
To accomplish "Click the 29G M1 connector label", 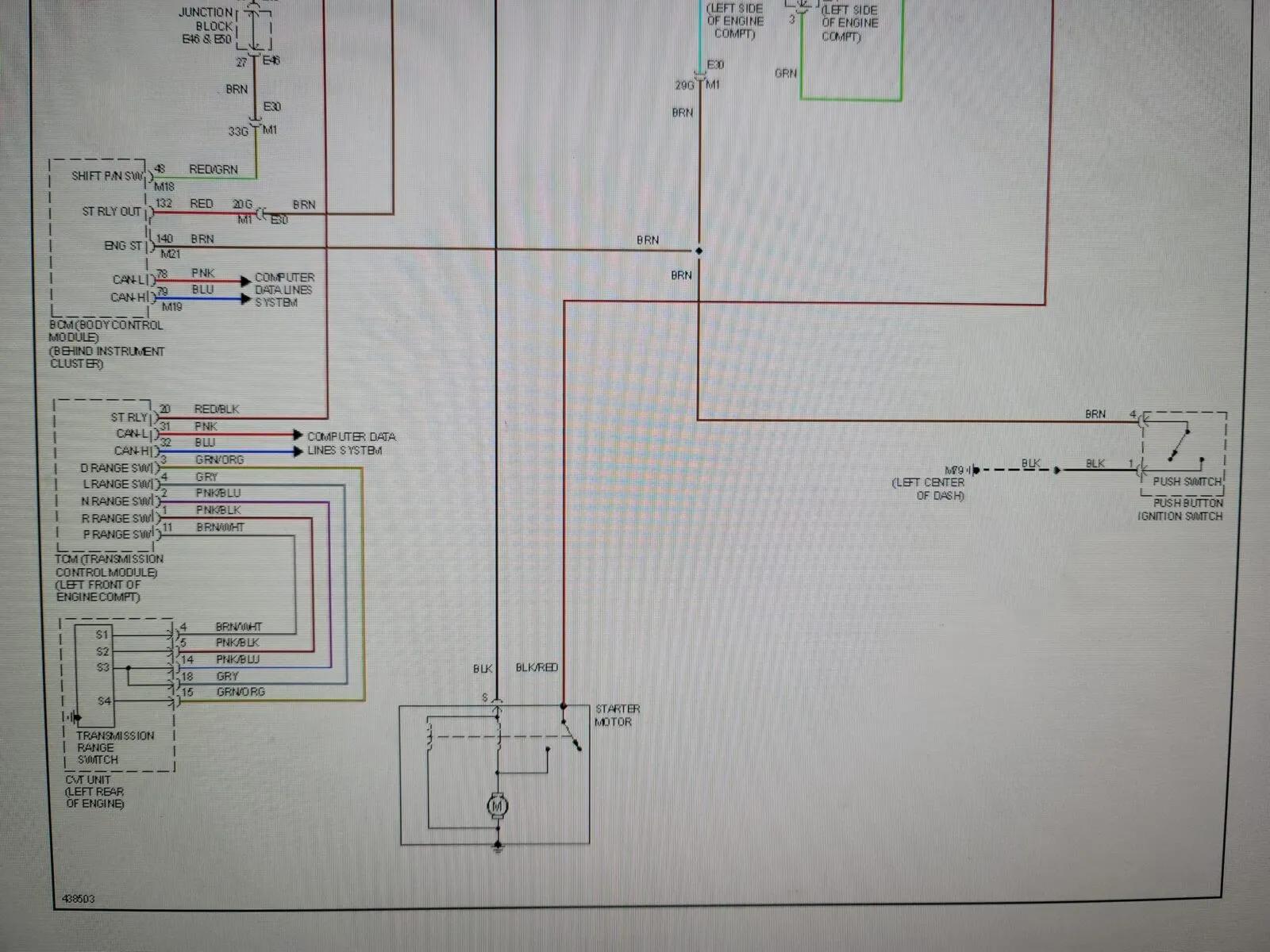I will 698,85.
